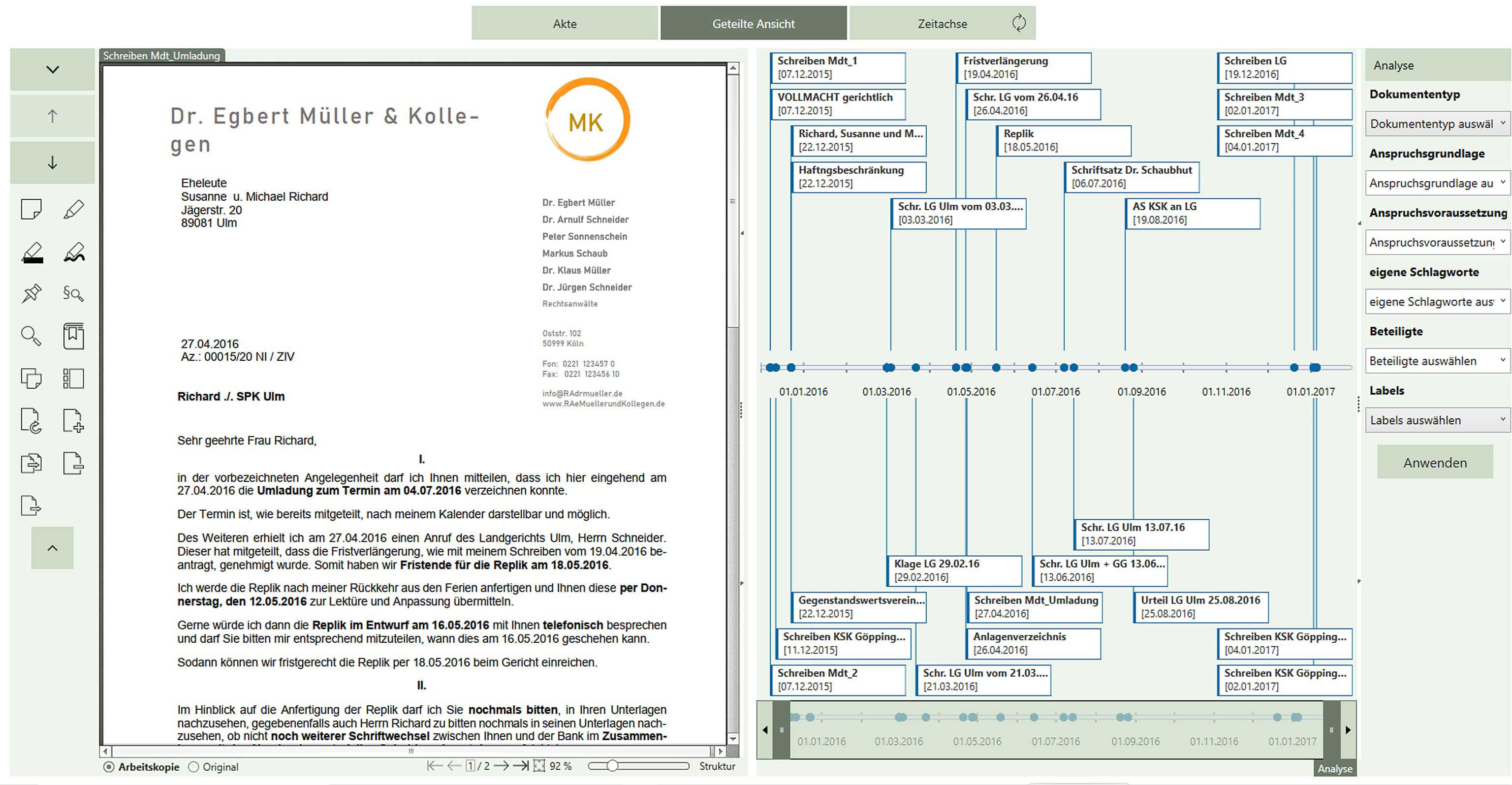Open the Anspruchsgrundlage dropdown
The image size is (1512, 785).
1438,183
